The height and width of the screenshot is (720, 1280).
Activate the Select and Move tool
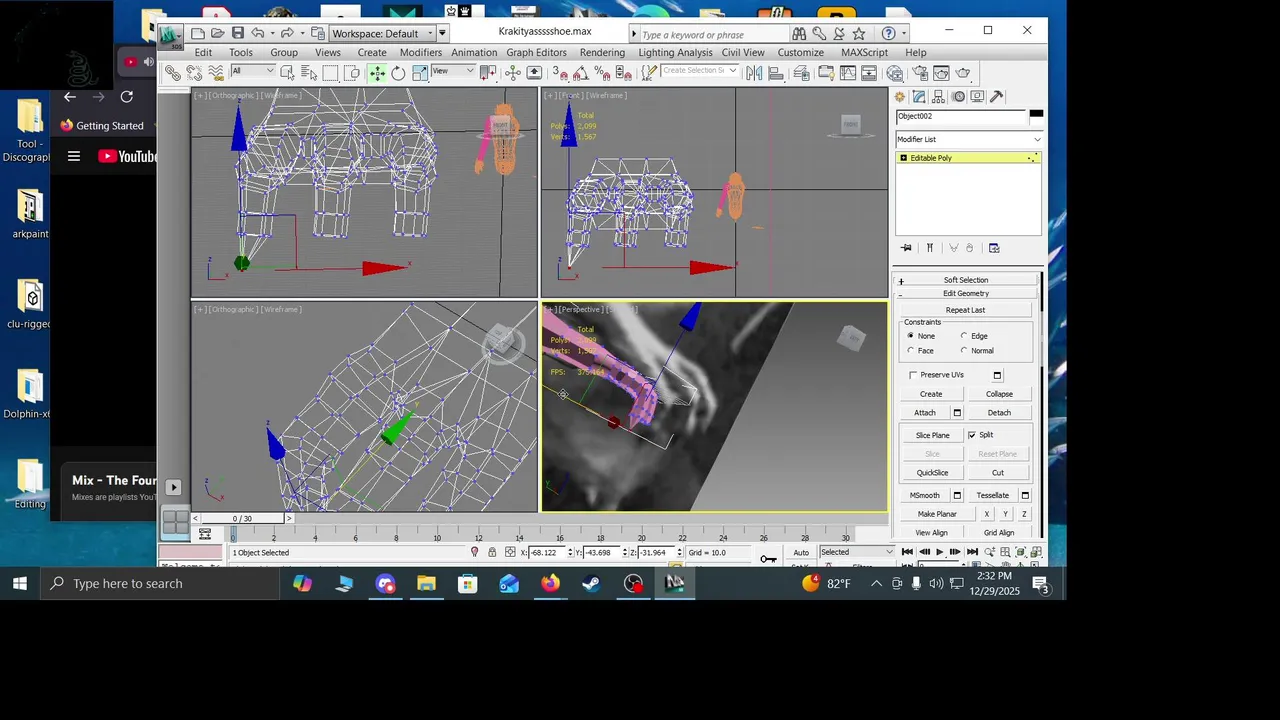[x=377, y=73]
